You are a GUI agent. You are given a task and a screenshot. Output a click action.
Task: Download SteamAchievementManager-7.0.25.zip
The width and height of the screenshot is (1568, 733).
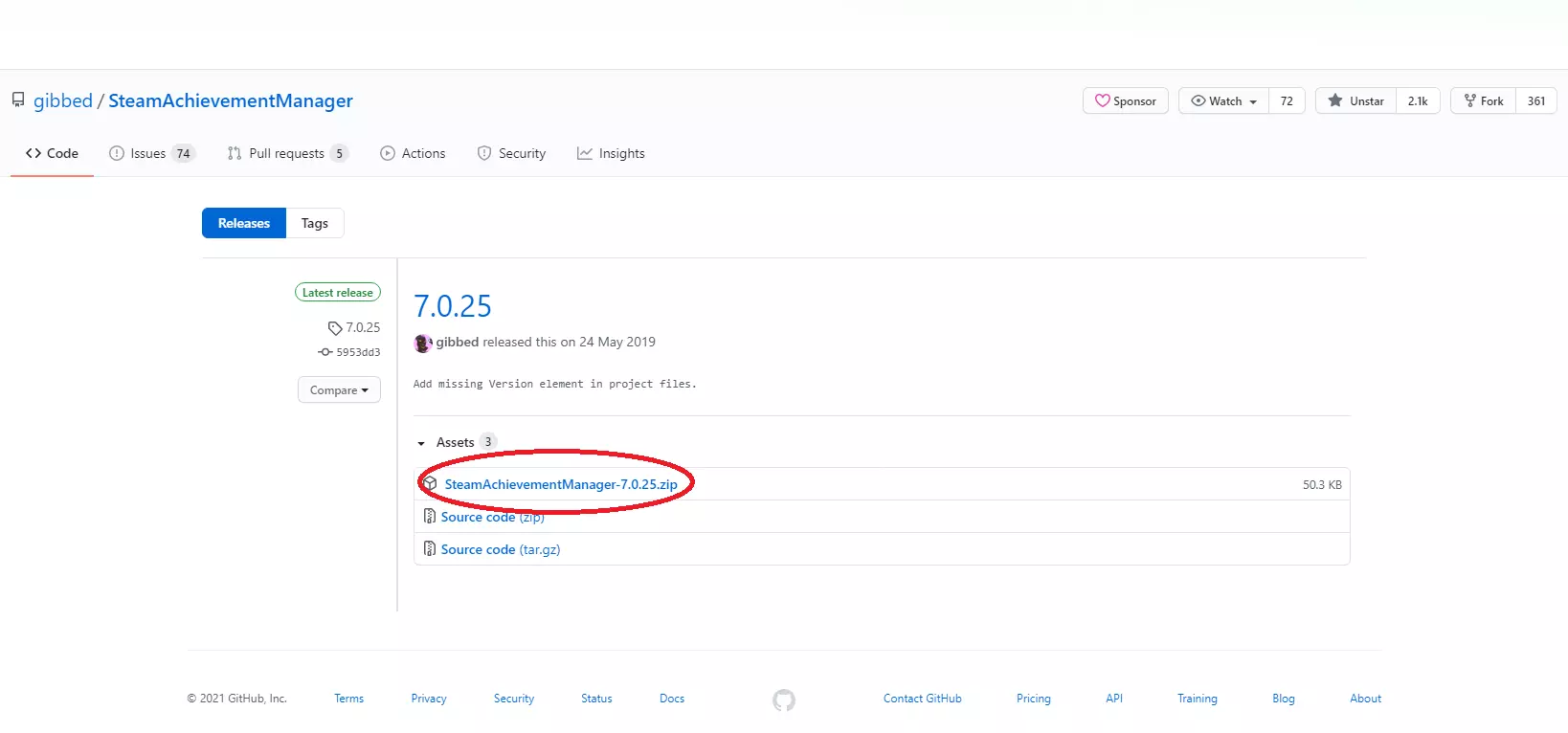(561, 484)
